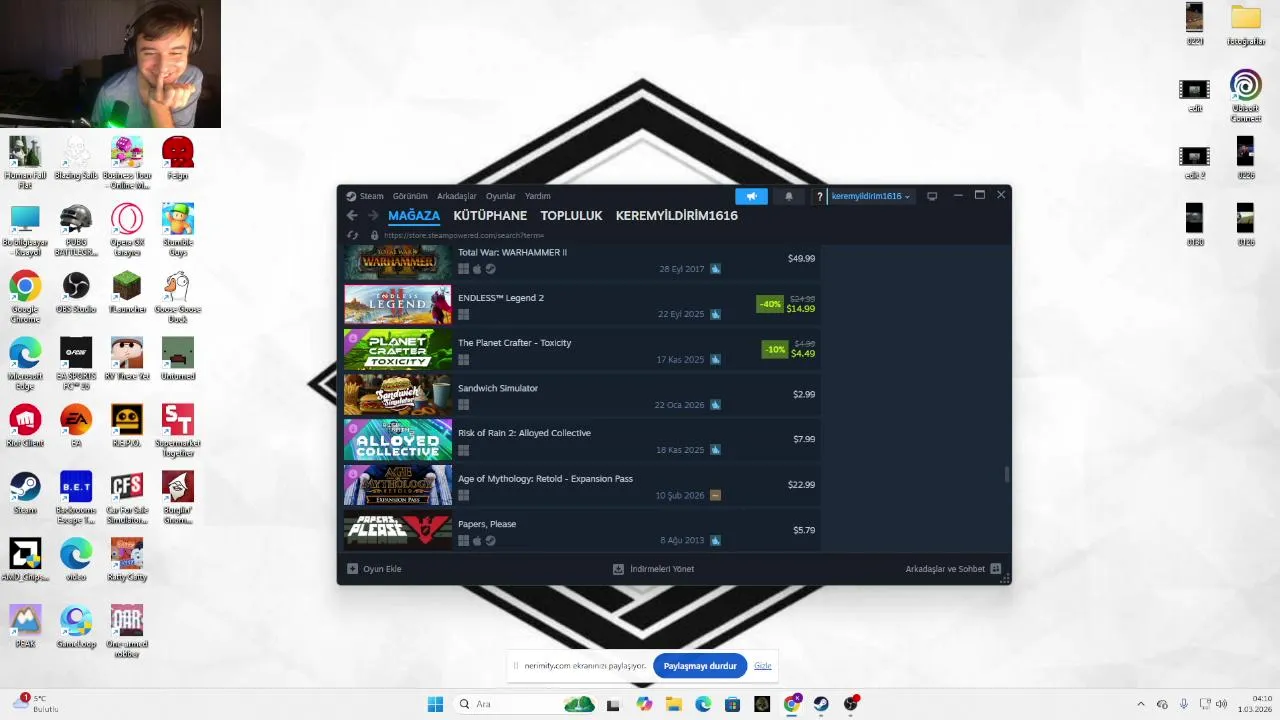
Task: Select Steam desktop shortcut
Action: click(25, 493)
